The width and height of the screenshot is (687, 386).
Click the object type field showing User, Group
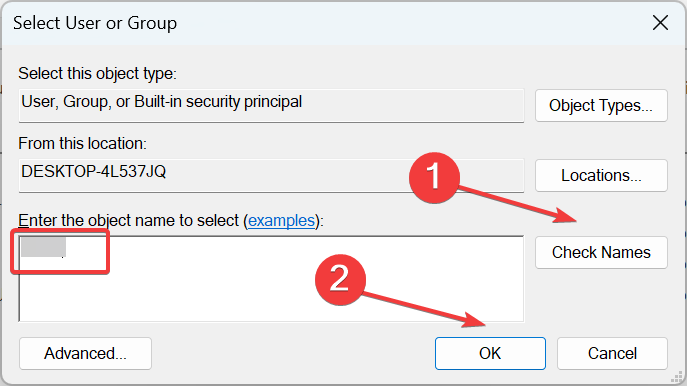(x=271, y=106)
